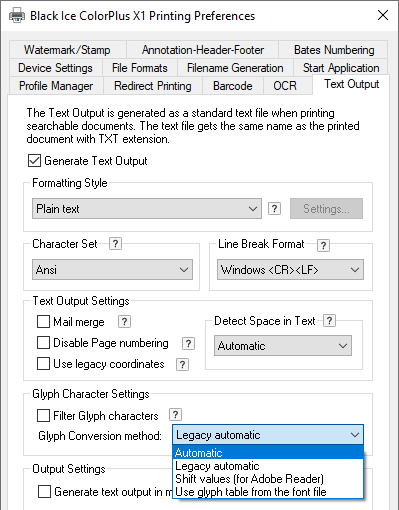The image size is (399, 510).
Task: Open help for Line Break Format
Action: [323, 245]
